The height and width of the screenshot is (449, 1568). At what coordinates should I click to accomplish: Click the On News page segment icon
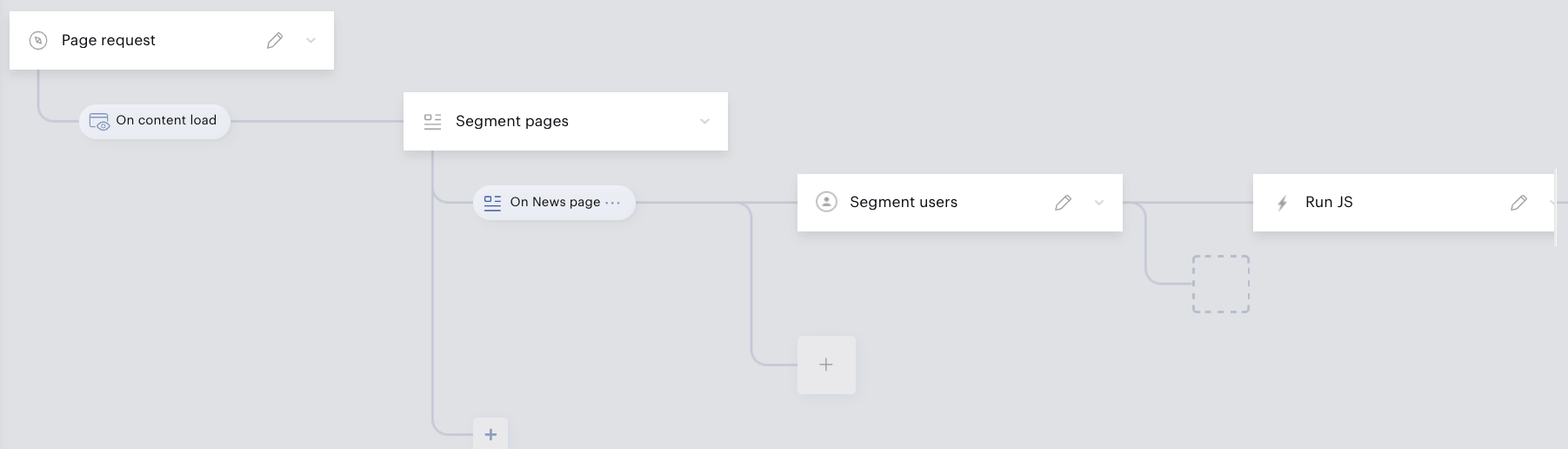tap(492, 203)
